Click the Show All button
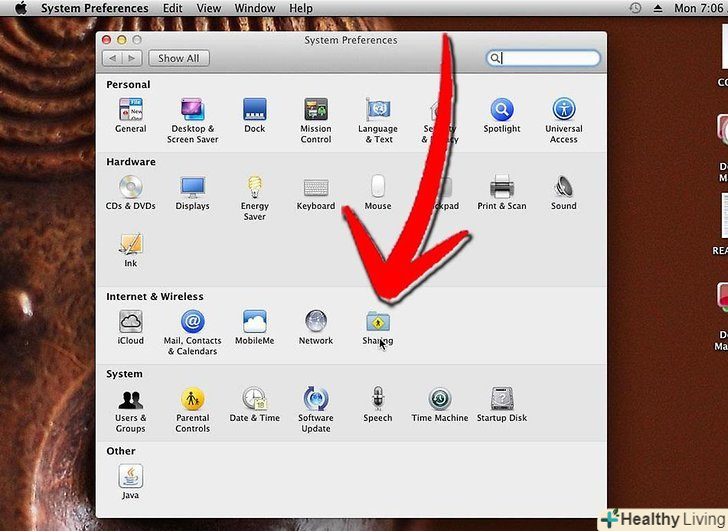Screen dimensions: 728x531 coord(179,58)
